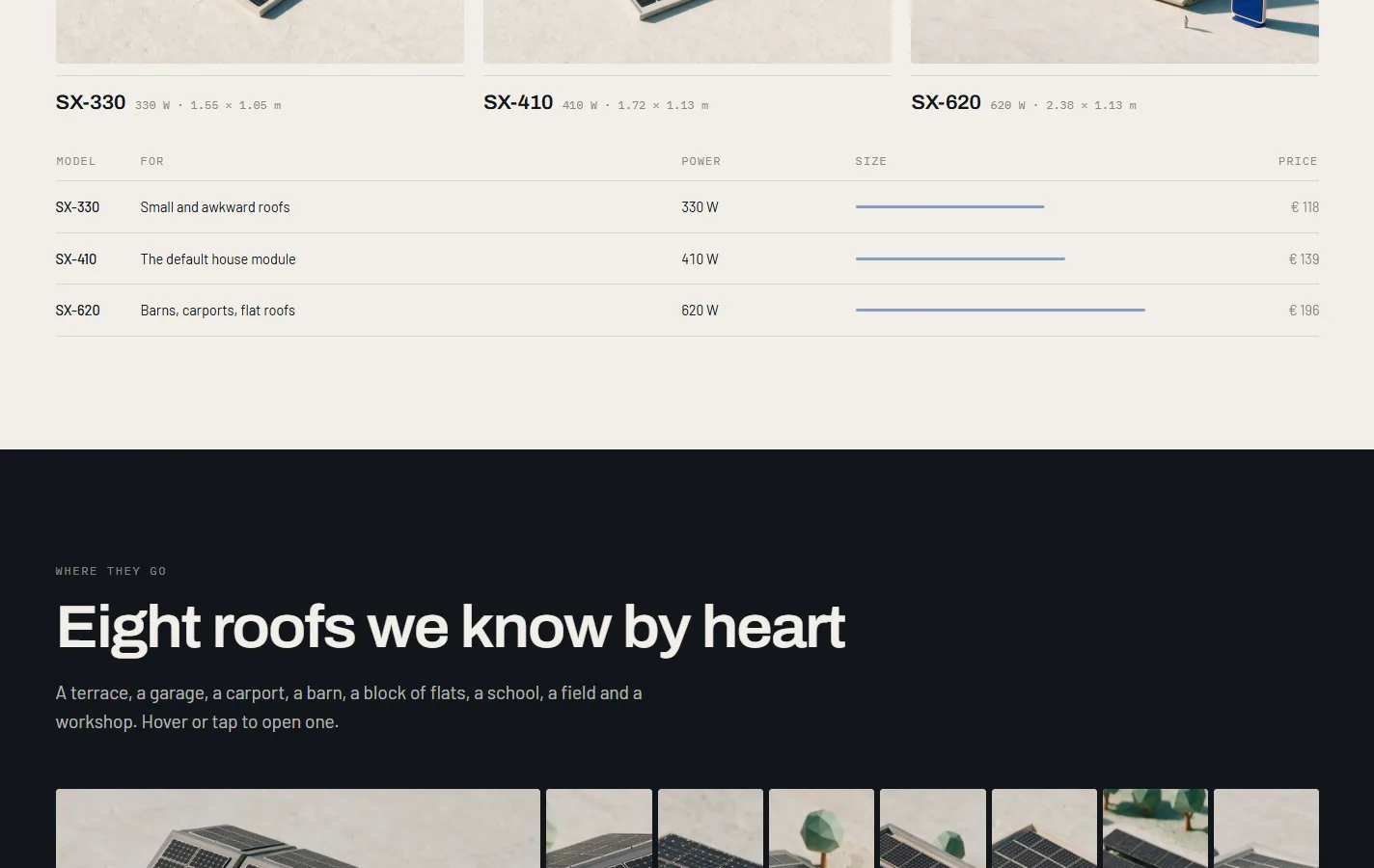Select the "330 W · 1.55 × 1.05 m" spec text
This screenshot has height=868, width=1374.
(208, 105)
